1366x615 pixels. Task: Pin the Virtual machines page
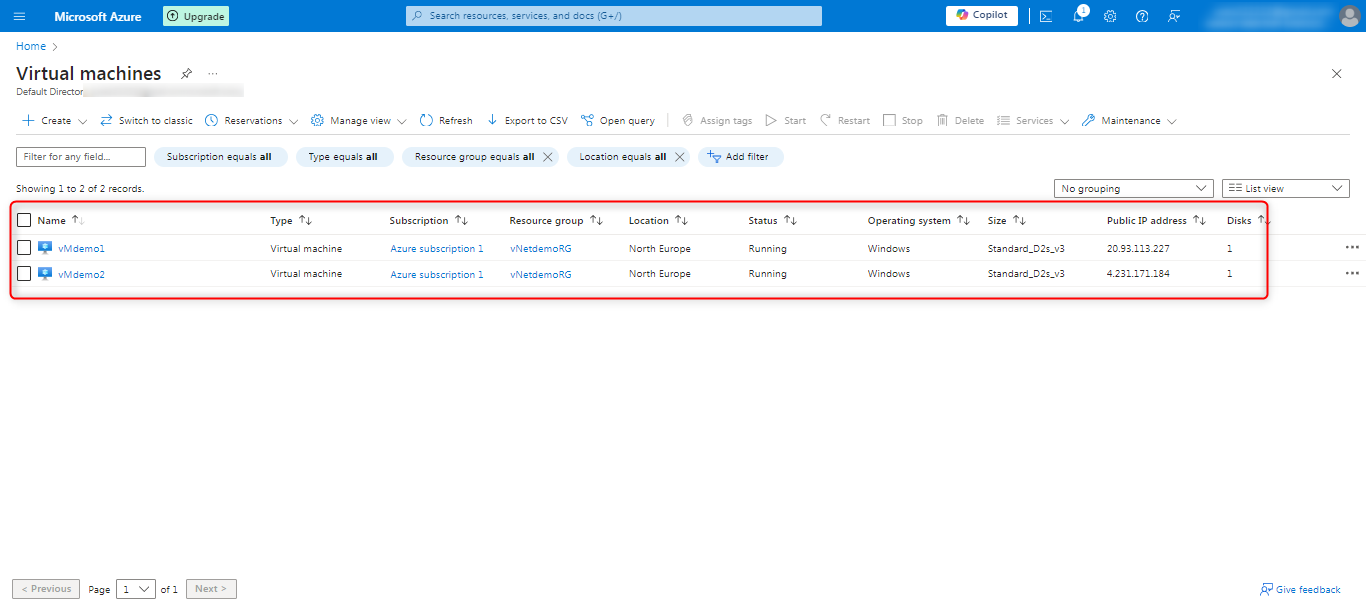(186, 74)
